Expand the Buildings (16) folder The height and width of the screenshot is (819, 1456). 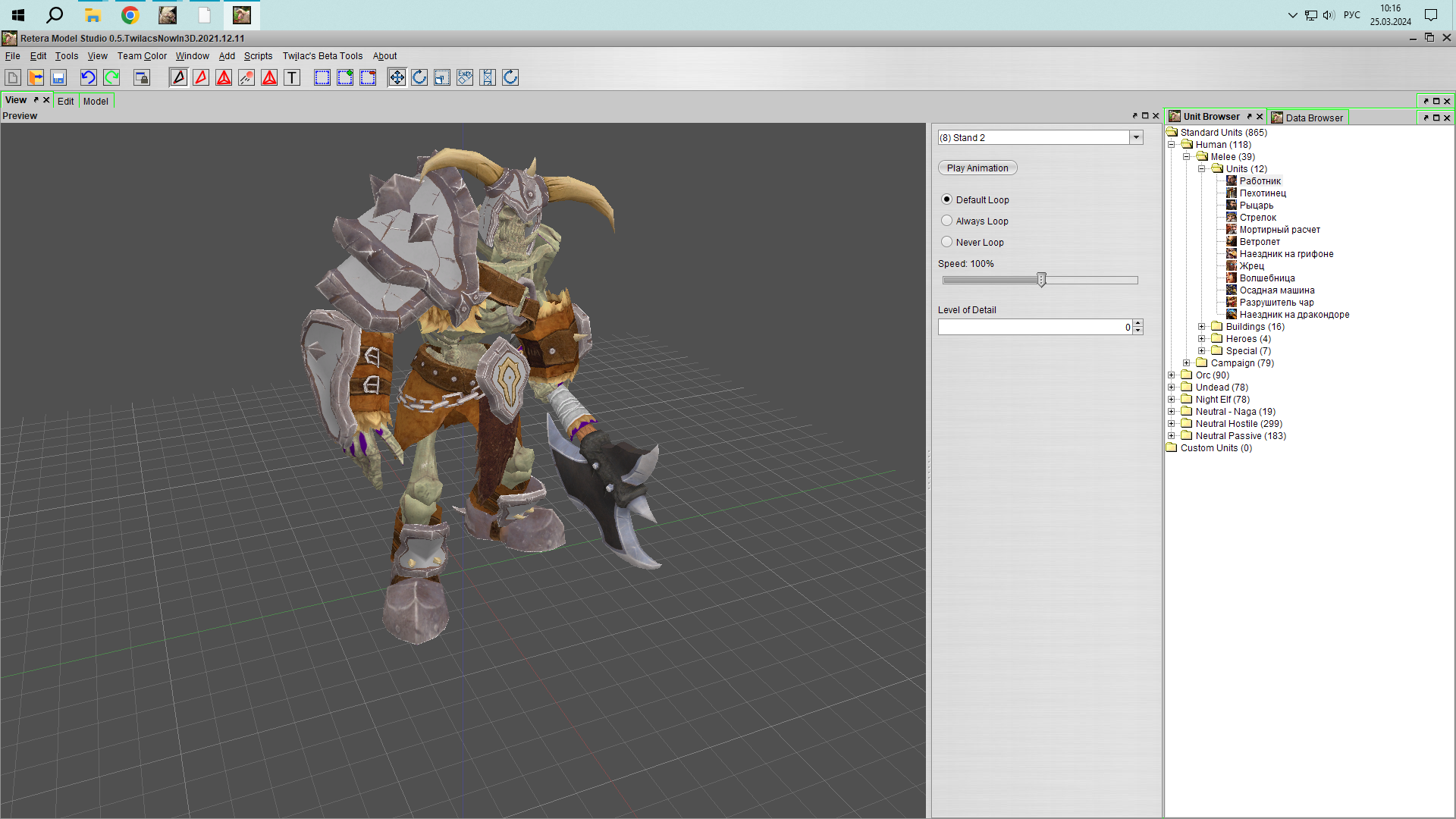click(1202, 327)
